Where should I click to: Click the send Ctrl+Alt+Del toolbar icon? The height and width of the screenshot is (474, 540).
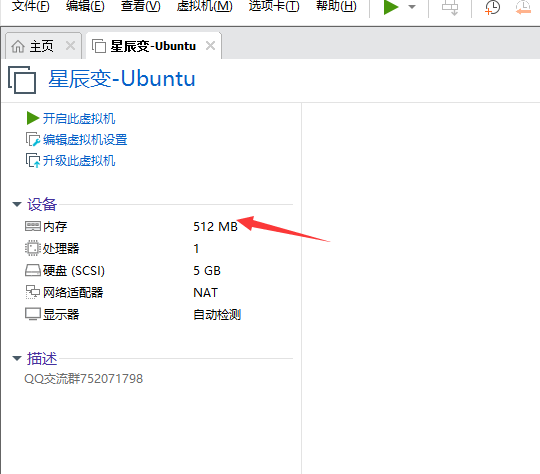click(x=450, y=8)
